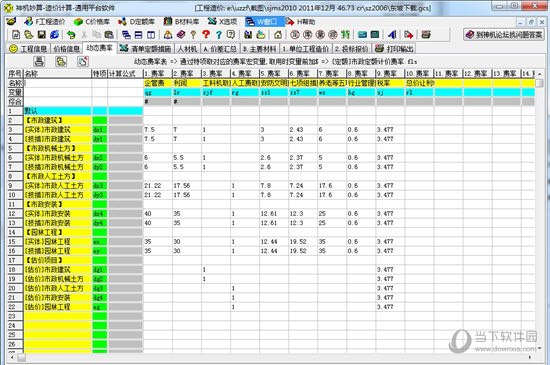Click the 计算公式 column header
550x365 pixels.
click(125, 74)
